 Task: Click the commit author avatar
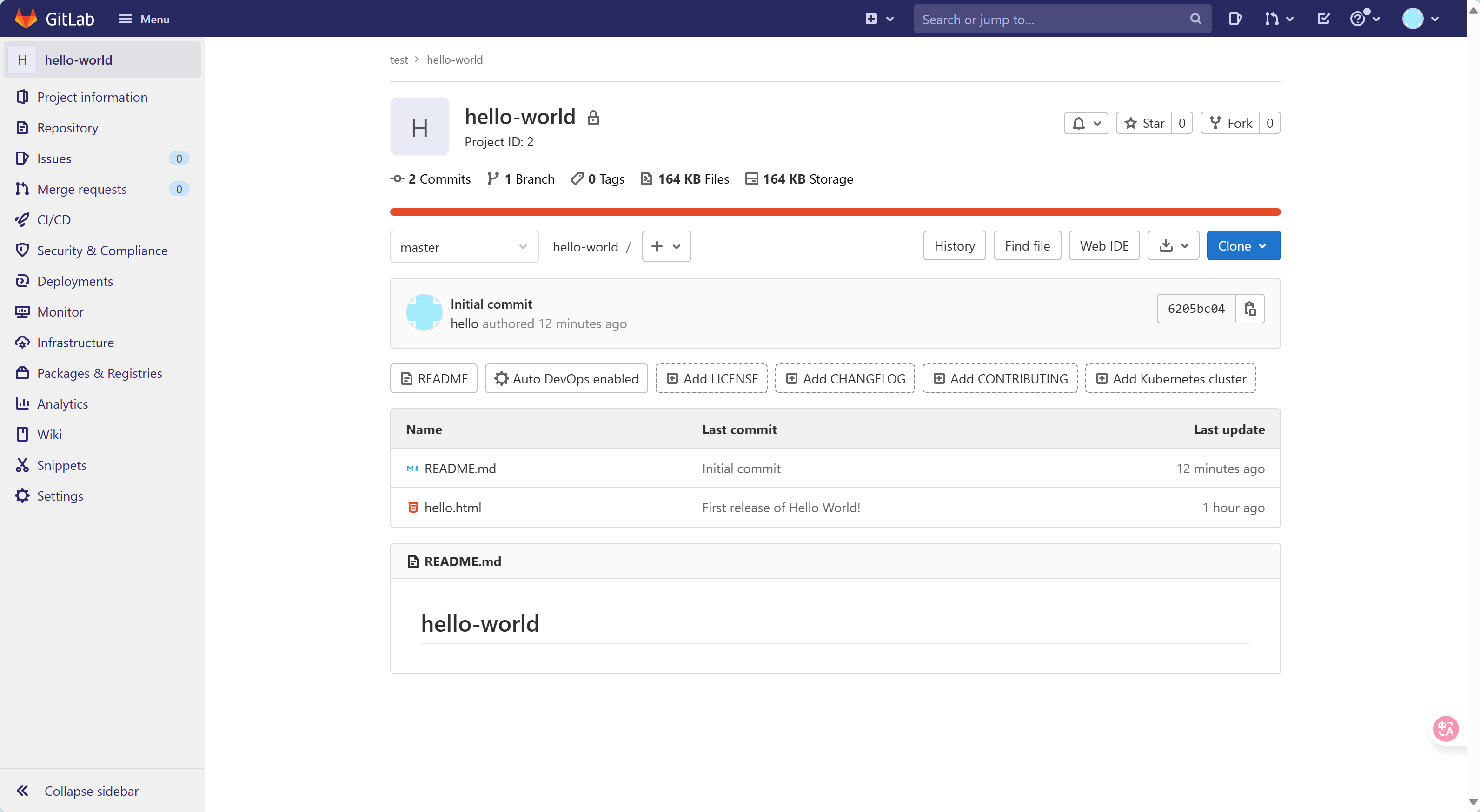click(x=424, y=312)
